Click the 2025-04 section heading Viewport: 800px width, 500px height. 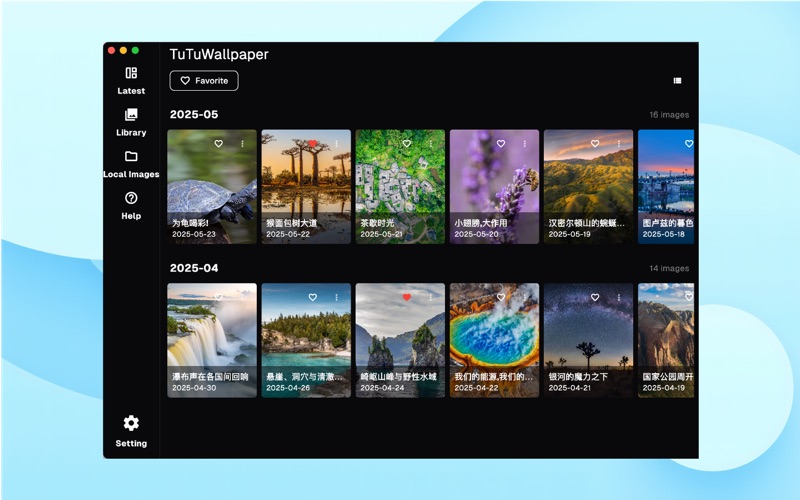pos(194,268)
